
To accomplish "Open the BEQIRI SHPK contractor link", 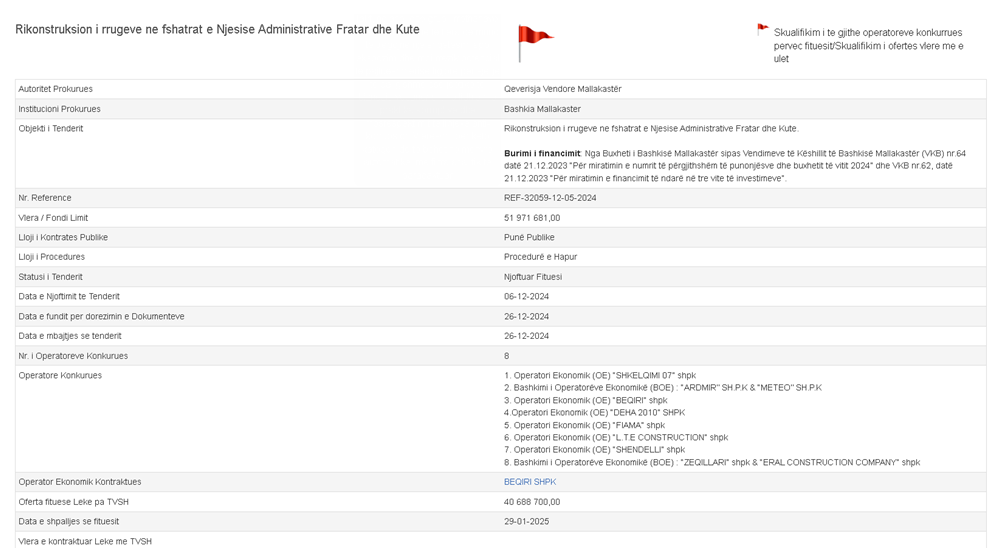I will click(x=529, y=482).
